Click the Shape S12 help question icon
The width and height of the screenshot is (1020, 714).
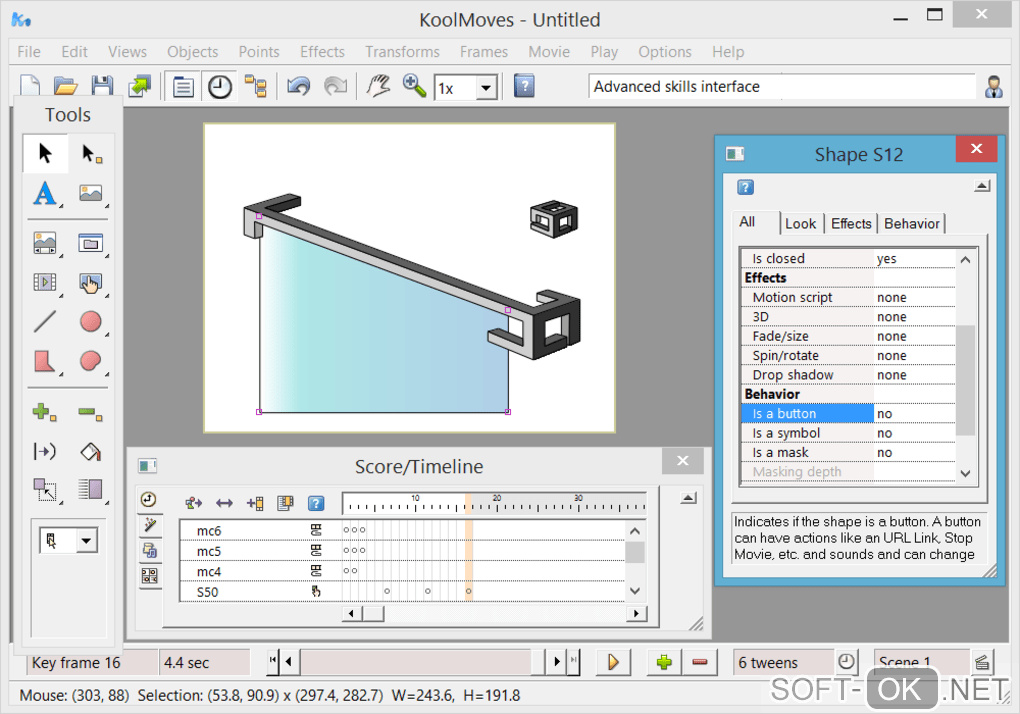(x=745, y=187)
